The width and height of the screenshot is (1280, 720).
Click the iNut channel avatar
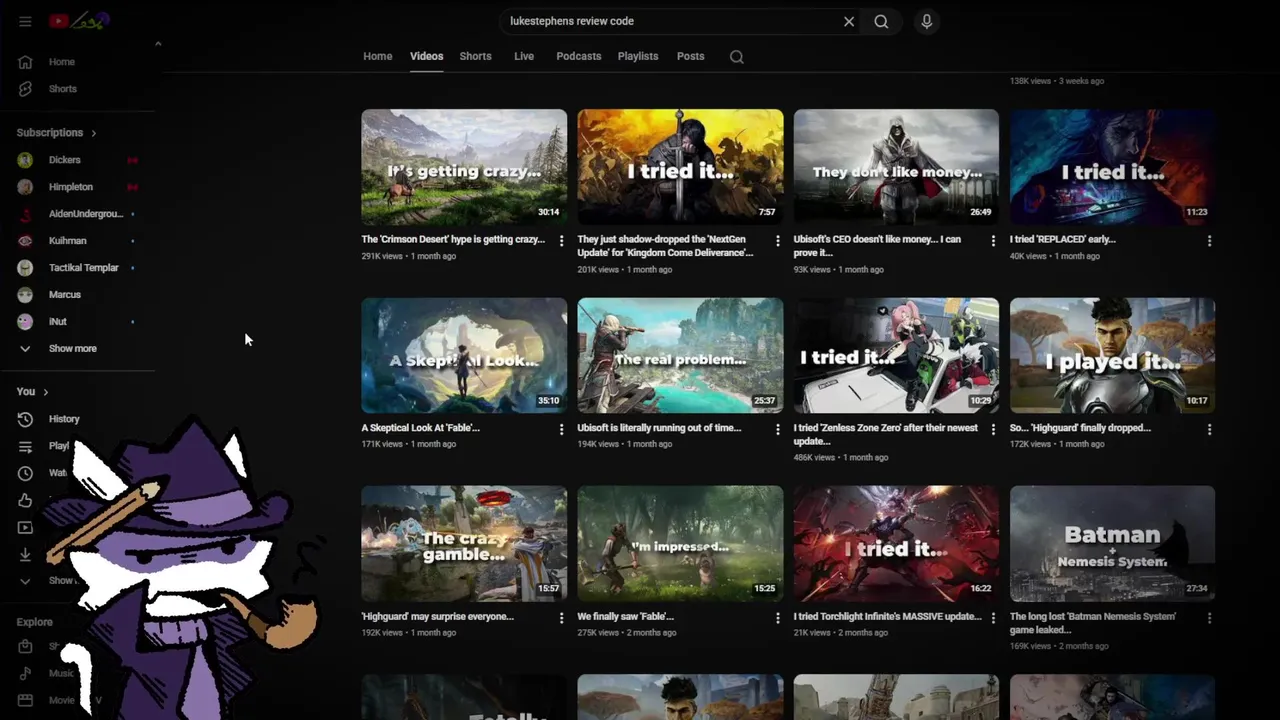click(x=26, y=322)
